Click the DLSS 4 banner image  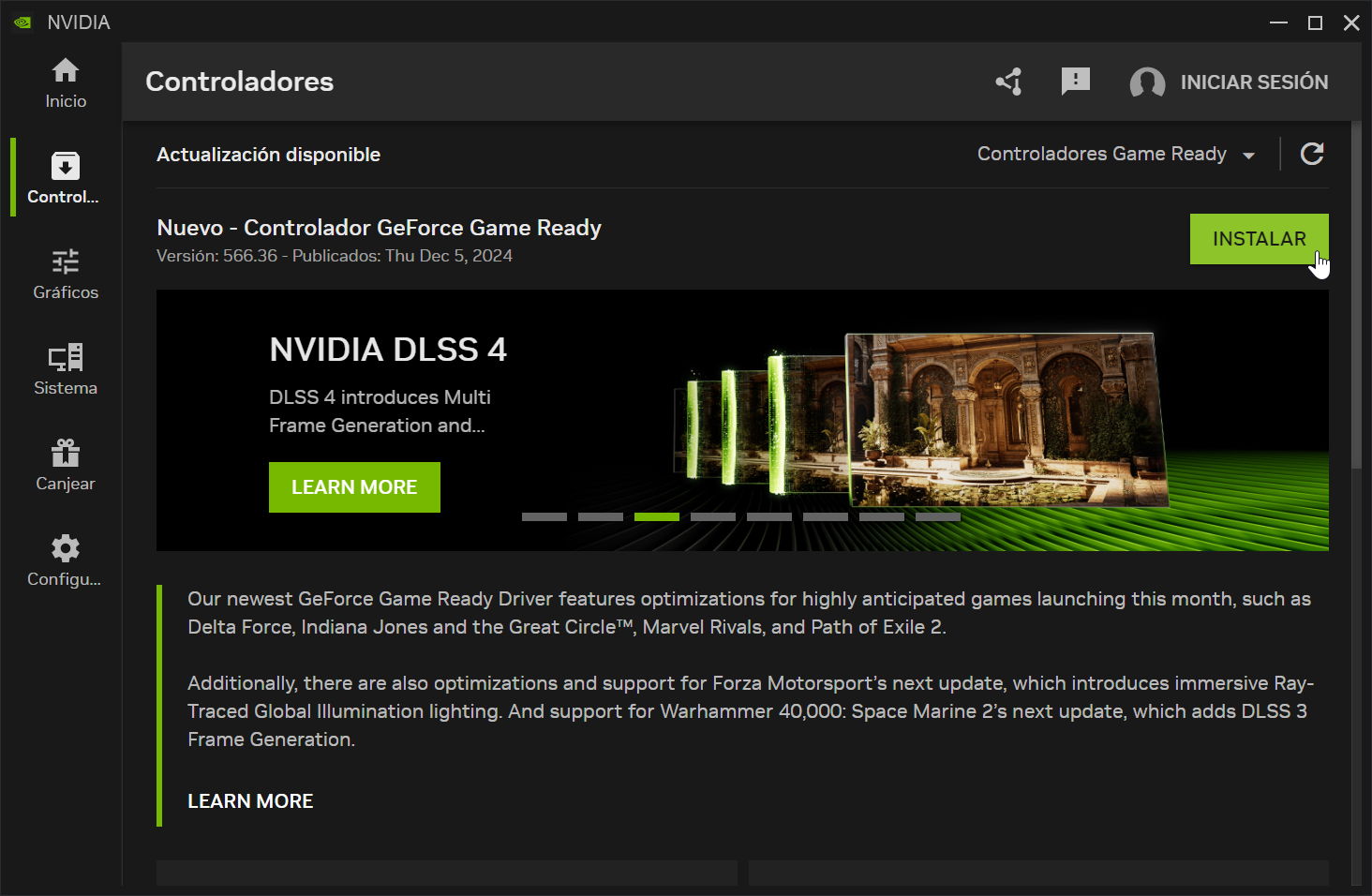pyautogui.click(x=1003, y=417)
